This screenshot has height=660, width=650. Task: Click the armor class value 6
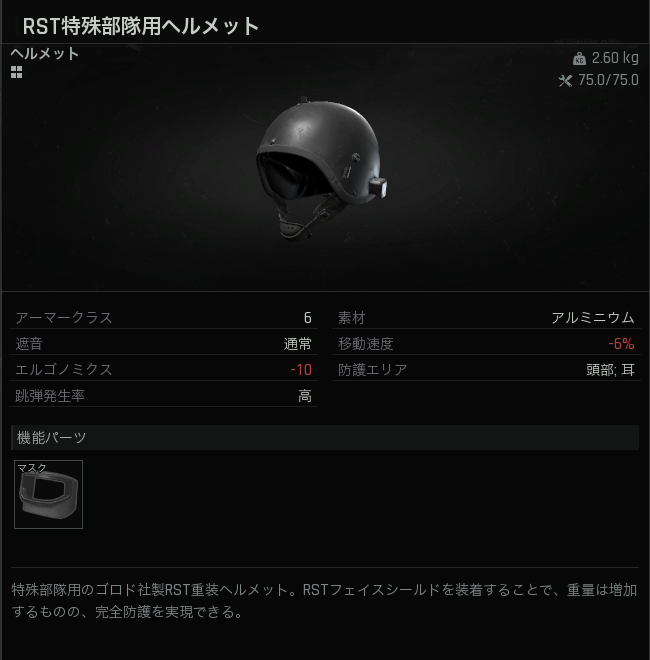click(308, 318)
